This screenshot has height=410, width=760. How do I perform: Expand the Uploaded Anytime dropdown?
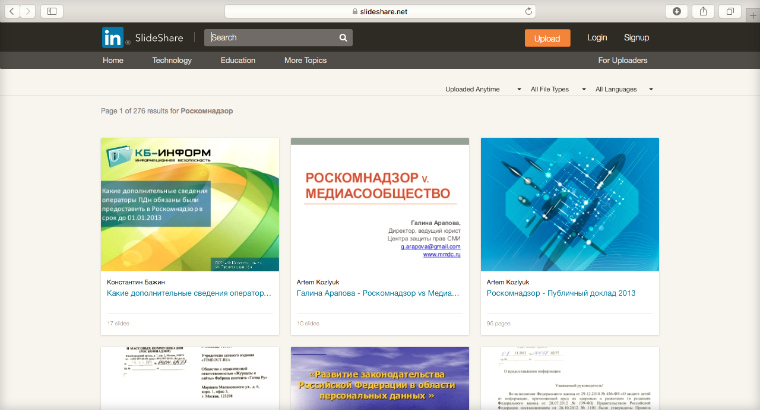(483, 89)
